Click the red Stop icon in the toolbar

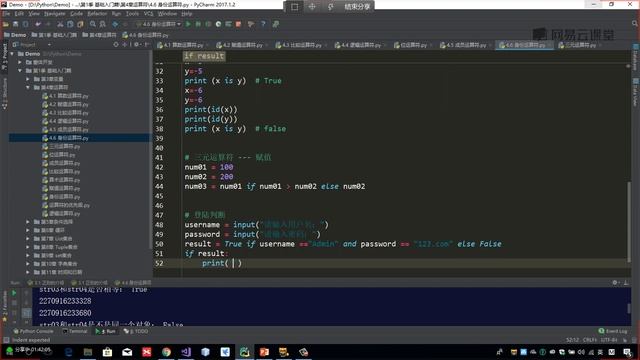pyautogui.click(x=238, y=24)
